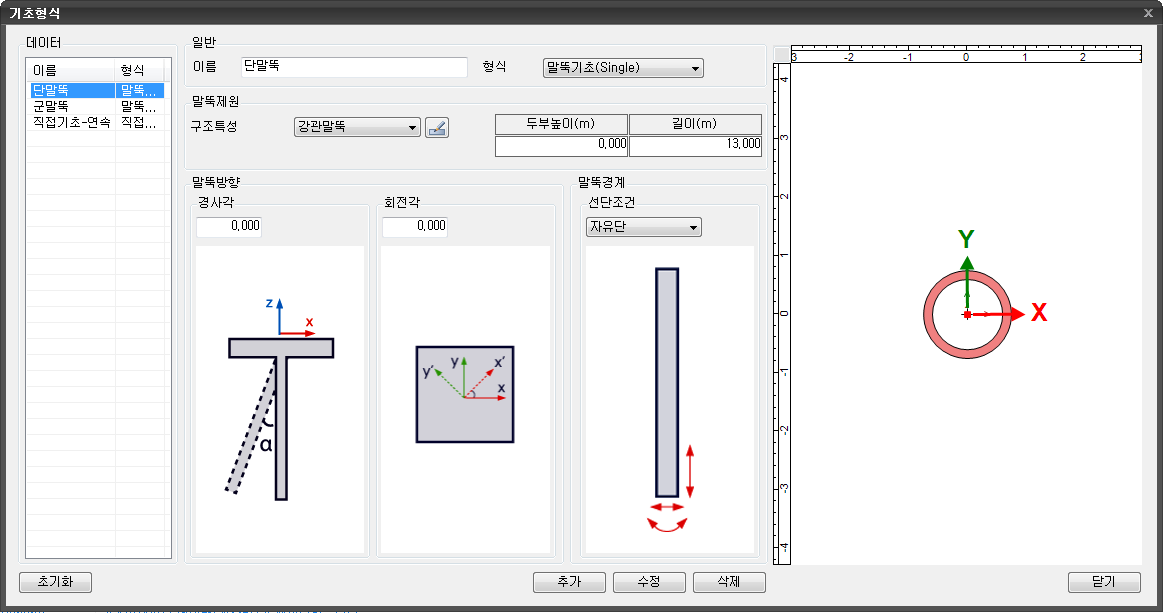
Task: Open the 선단조건 dropdown showing 자유단
Action: [643, 227]
